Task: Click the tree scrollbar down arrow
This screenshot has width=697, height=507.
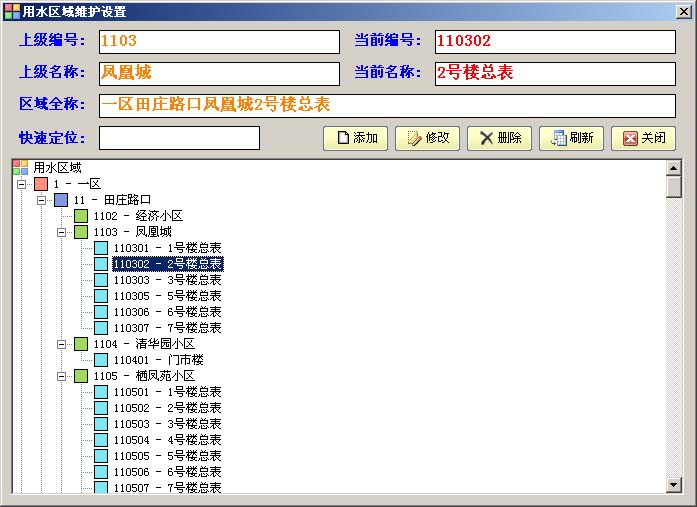Action: coord(674,485)
